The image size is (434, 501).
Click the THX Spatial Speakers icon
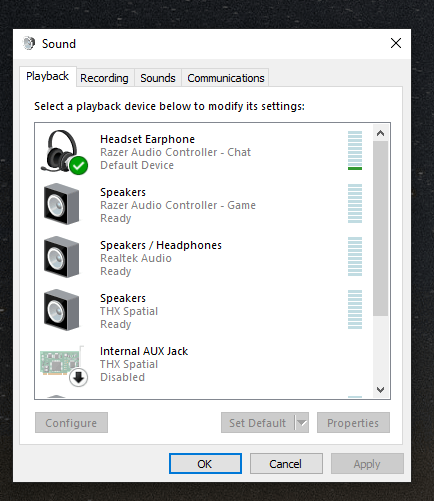(62, 310)
